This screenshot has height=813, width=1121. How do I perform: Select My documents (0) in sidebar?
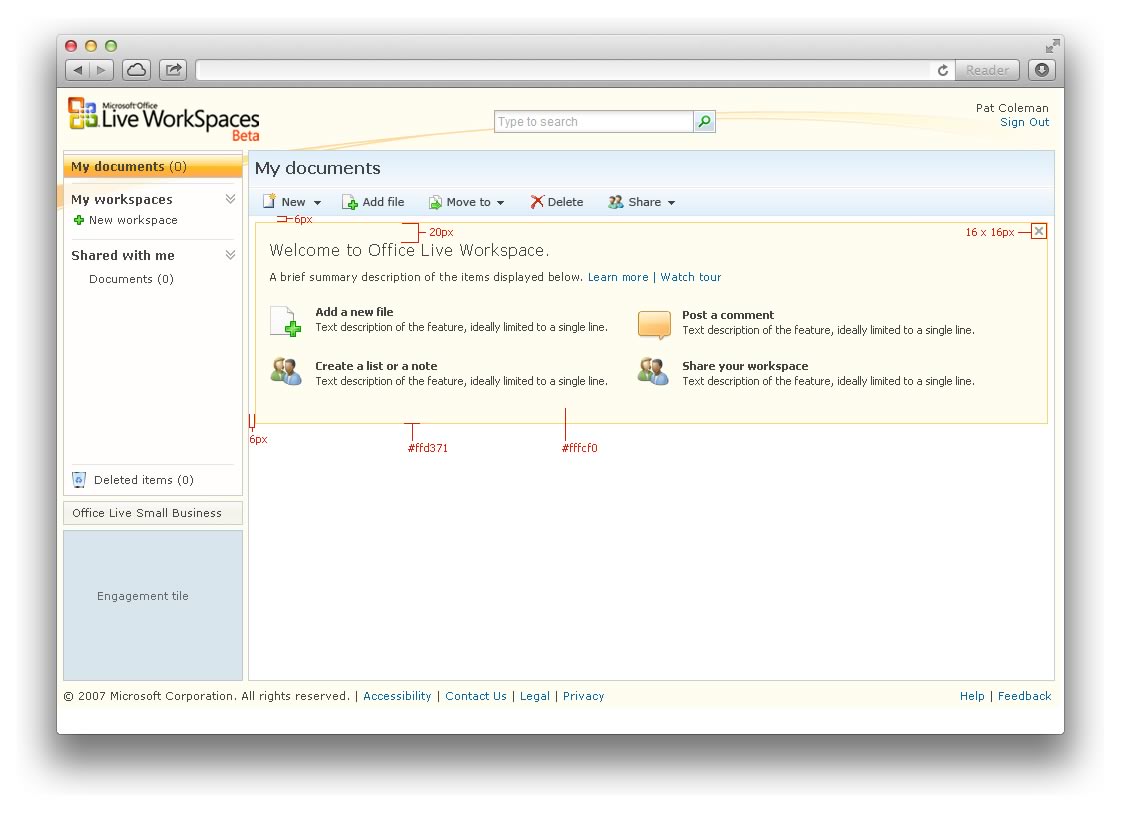coord(153,167)
